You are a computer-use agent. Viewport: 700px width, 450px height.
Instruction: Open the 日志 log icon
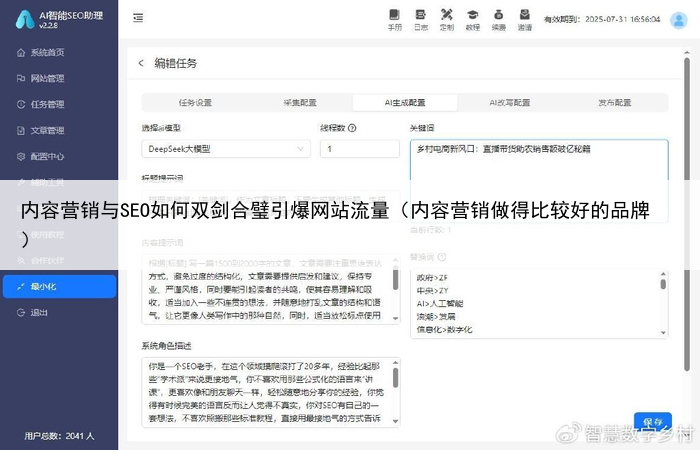coord(420,18)
